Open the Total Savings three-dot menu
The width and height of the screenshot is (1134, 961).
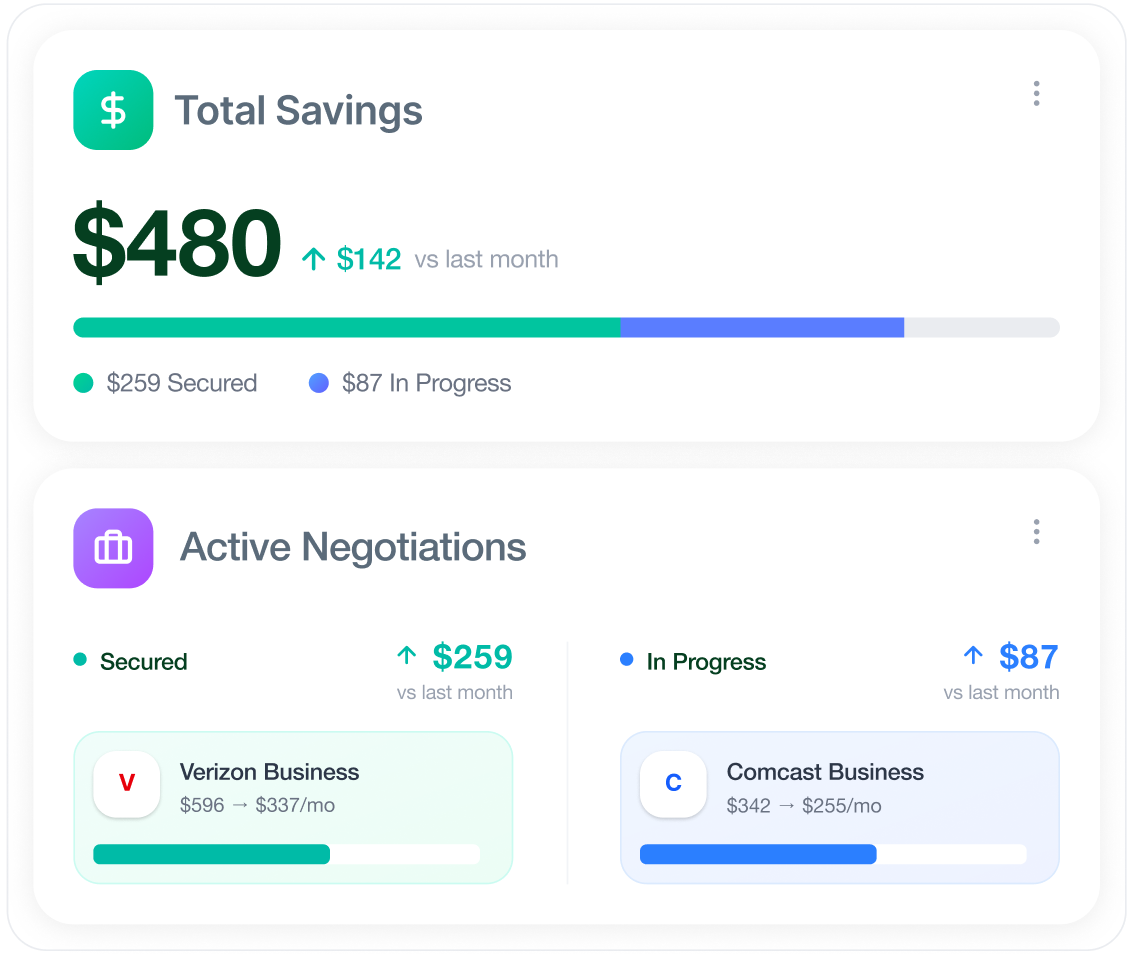click(1036, 94)
